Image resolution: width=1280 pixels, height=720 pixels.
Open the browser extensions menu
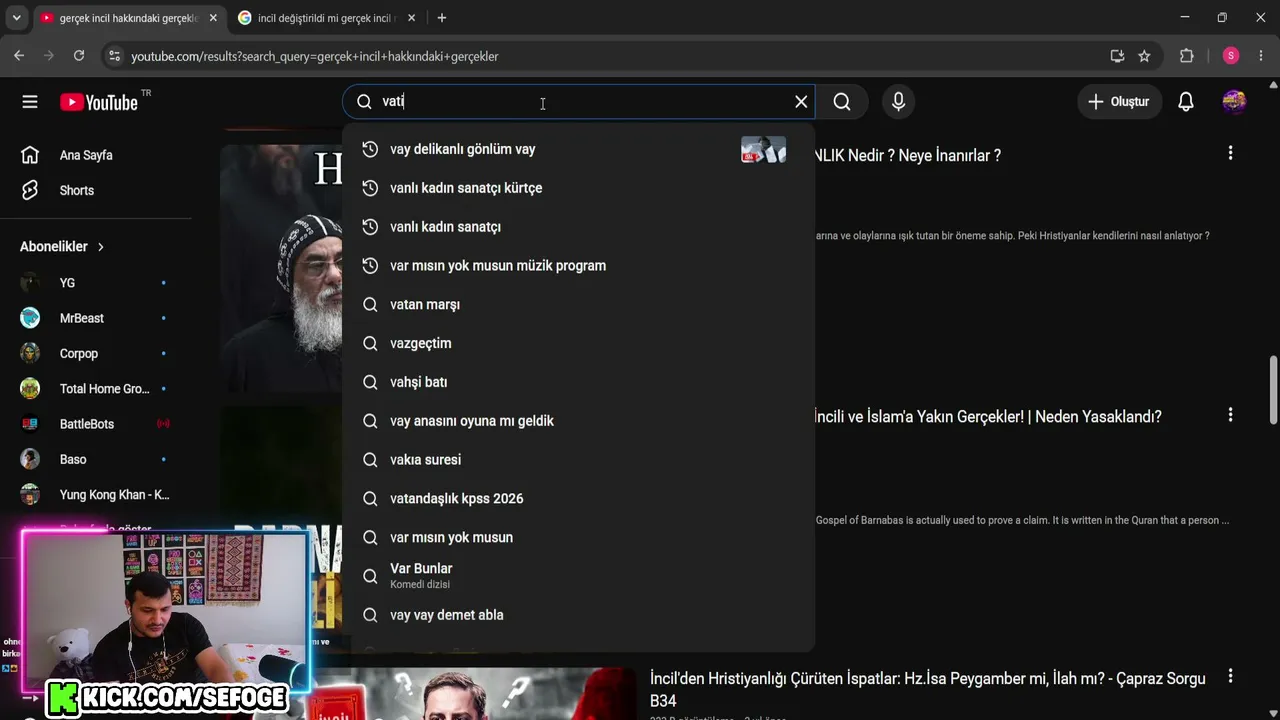1187,56
